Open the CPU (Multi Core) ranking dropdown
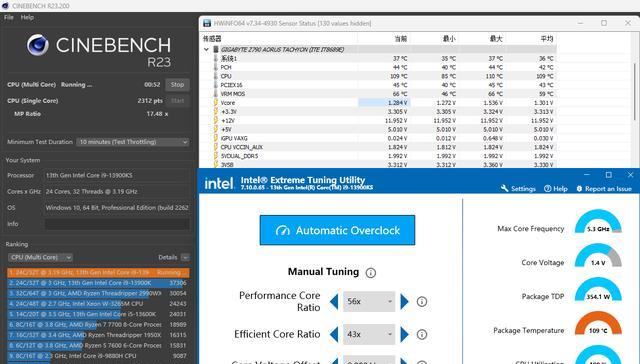 tap(40, 257)
